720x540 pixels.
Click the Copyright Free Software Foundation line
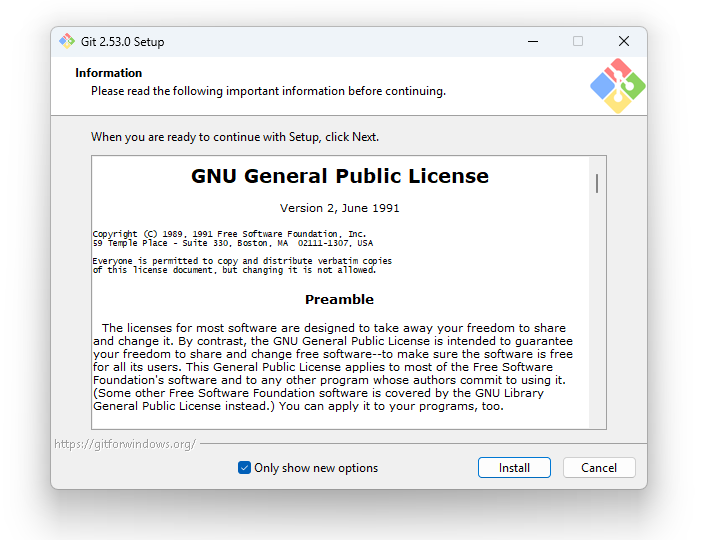230,234
